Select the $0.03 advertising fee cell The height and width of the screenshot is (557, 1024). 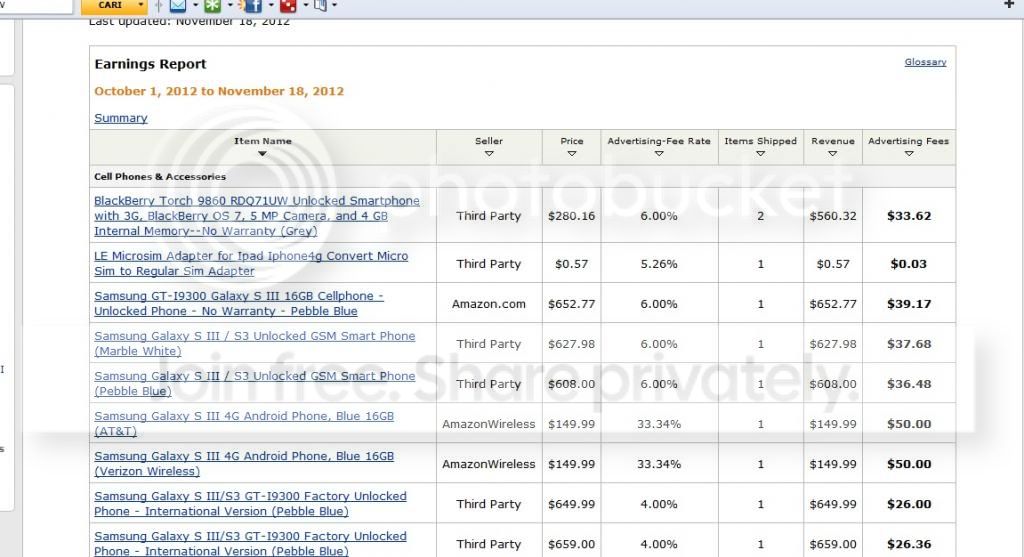908,264
